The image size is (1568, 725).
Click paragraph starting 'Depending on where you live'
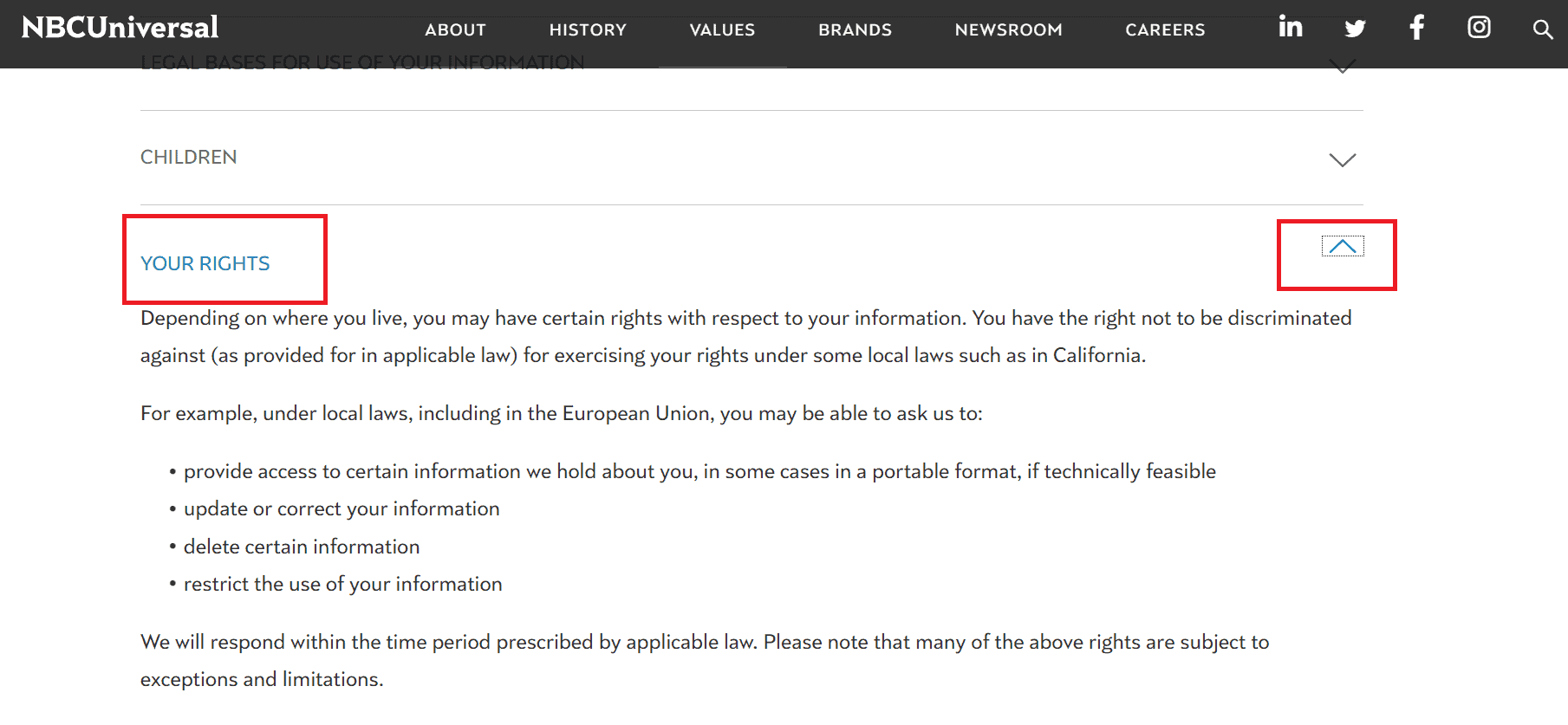[x=746, y=336]
